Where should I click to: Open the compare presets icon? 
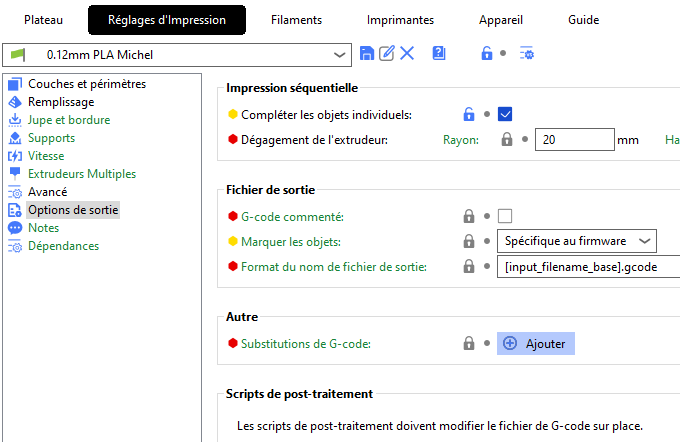(439, 53)
